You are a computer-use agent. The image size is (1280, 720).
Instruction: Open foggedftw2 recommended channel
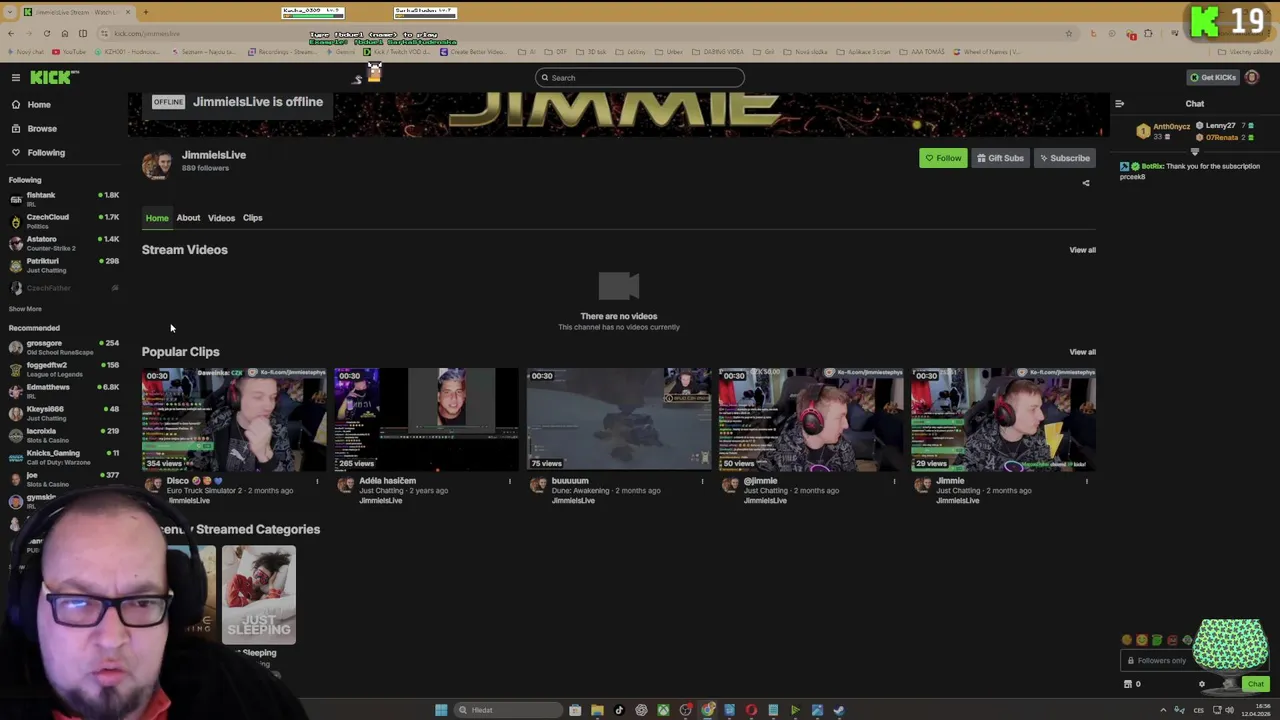click(x=63, y=369)
